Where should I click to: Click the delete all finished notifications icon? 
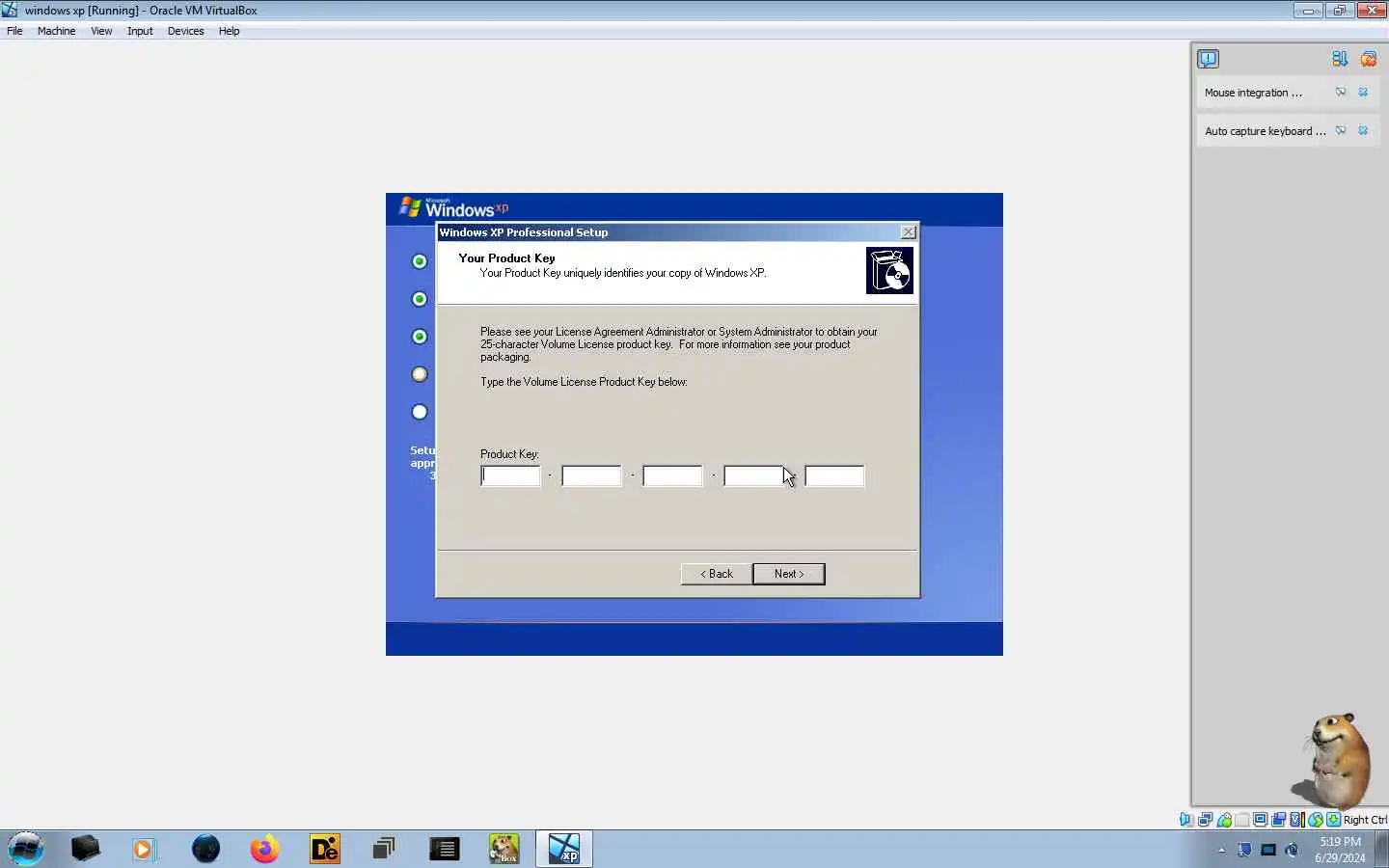pos(1368,59)
